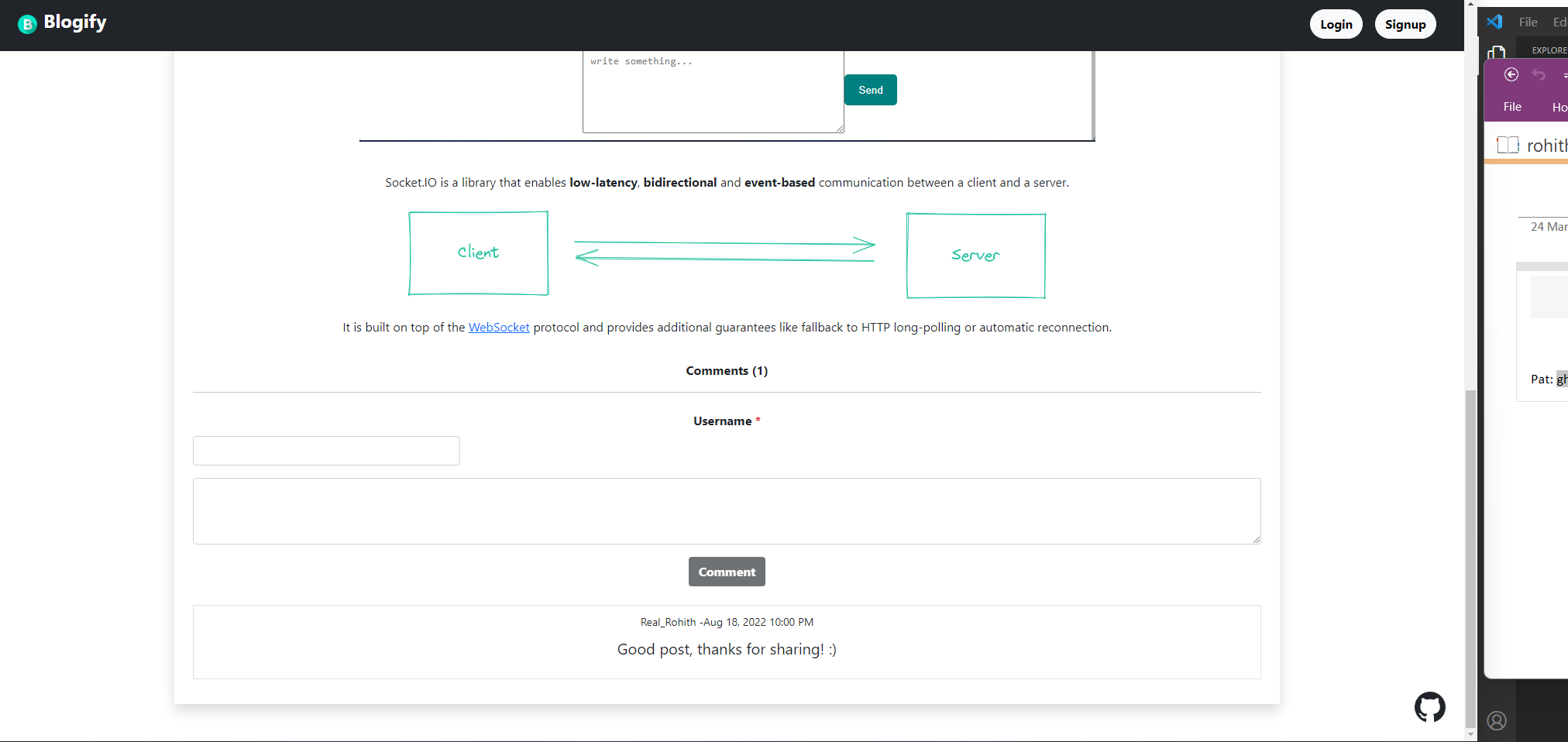Click the GitHub icon near the page bottom
Viewport: 1568px width, 742px height.
pyautogui.click(x=1429, y=707)
